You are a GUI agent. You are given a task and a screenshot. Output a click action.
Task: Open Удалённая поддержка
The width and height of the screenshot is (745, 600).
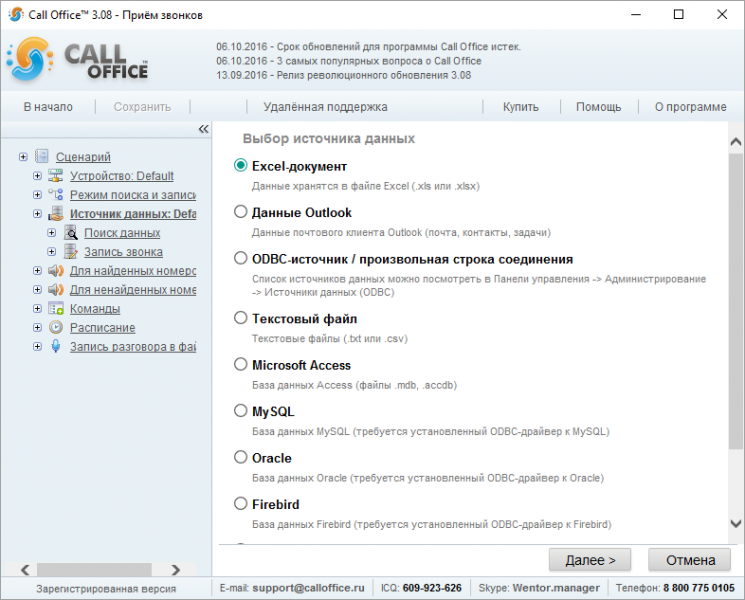[325, 107]
